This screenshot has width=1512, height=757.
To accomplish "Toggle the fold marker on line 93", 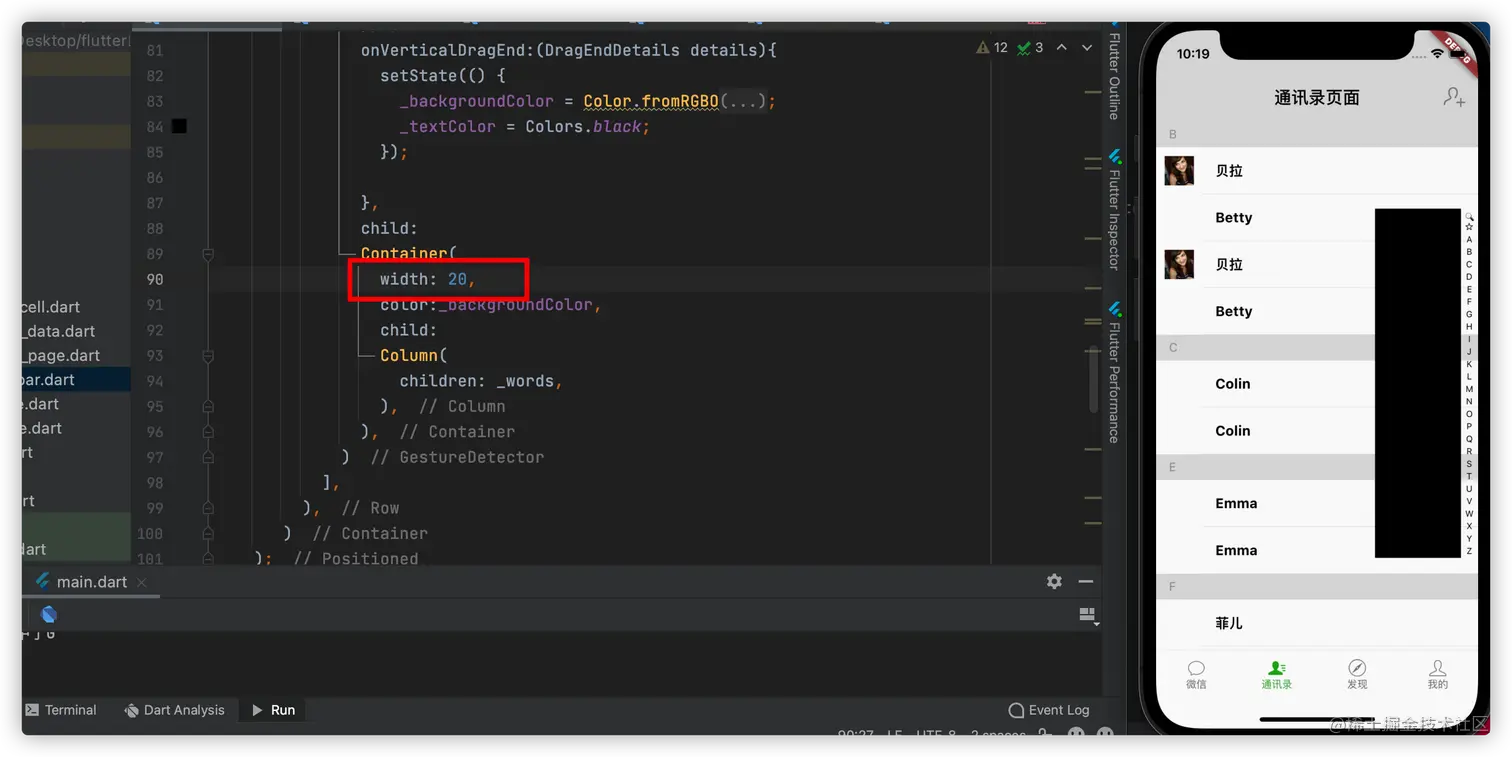I will 208,356.
